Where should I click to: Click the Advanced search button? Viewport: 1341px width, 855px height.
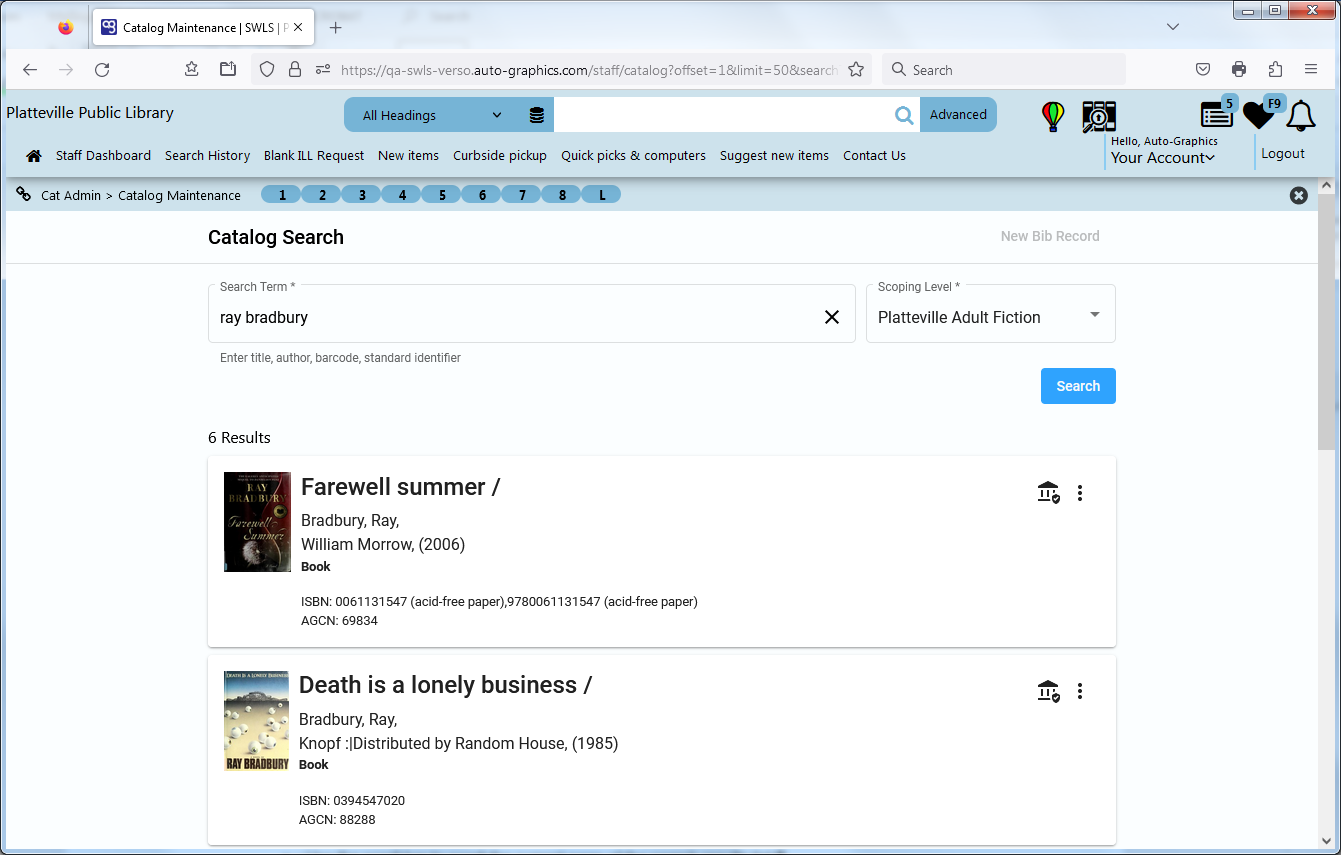958,115
